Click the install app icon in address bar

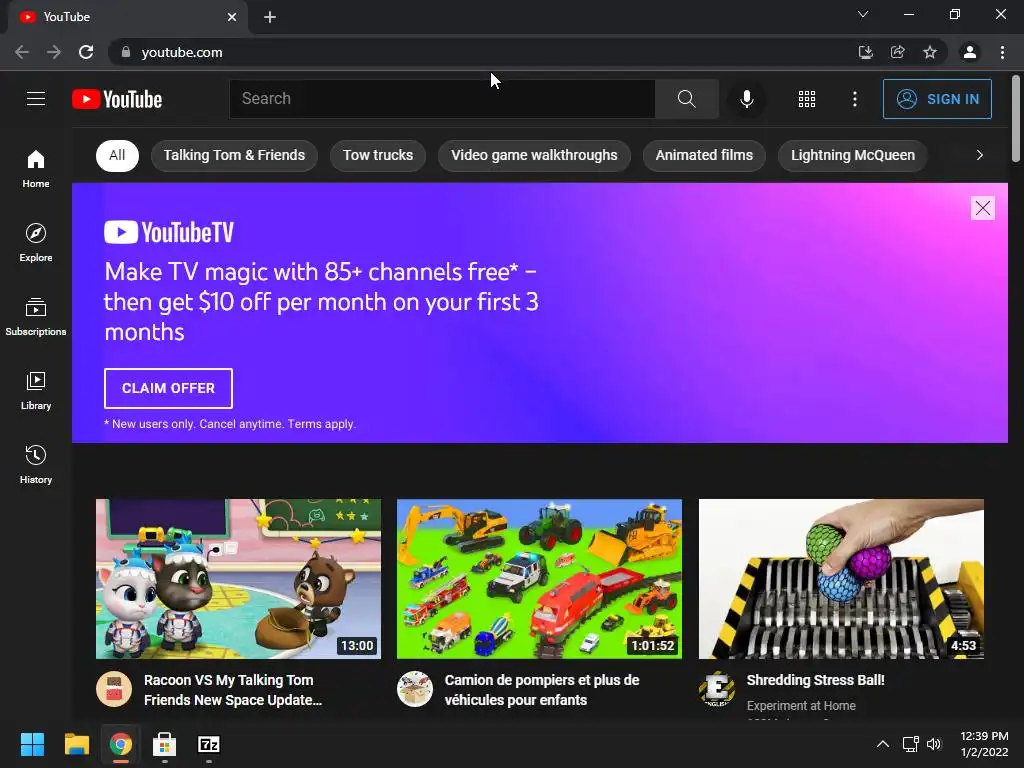865,52
